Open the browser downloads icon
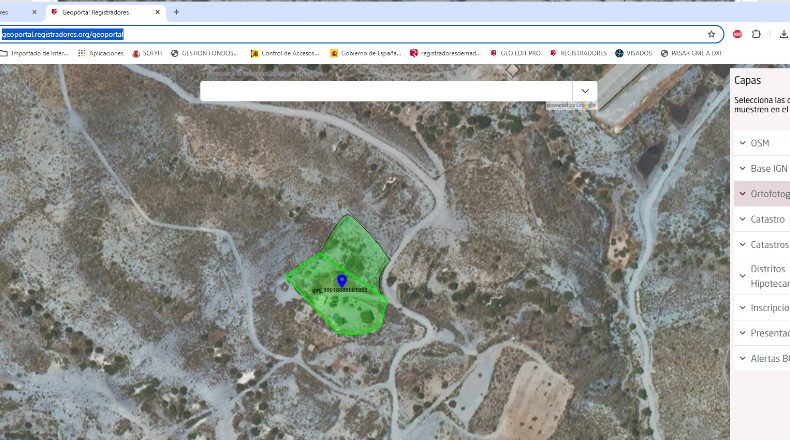This screenshot has height=440, width=790. tap(783, 34)
